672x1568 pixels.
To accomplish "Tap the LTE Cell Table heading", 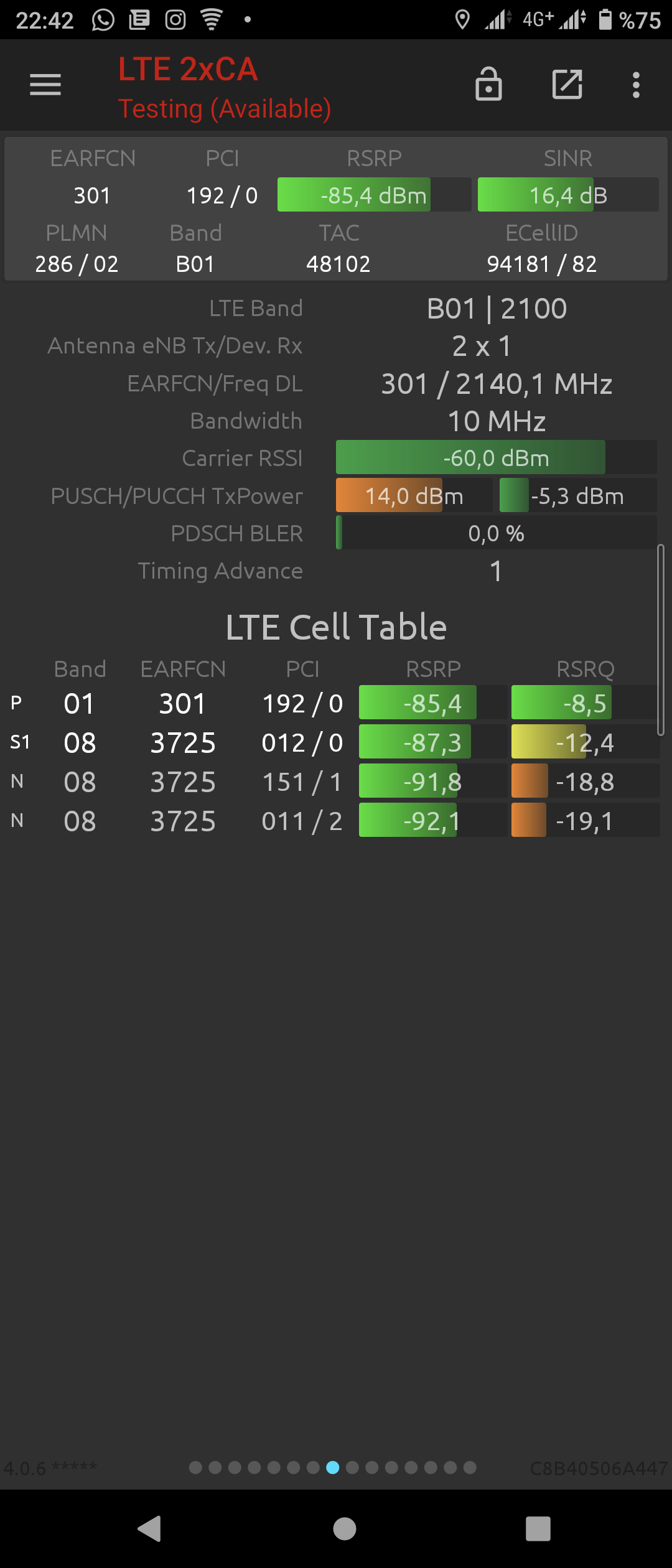I will (x=336, y=627).
